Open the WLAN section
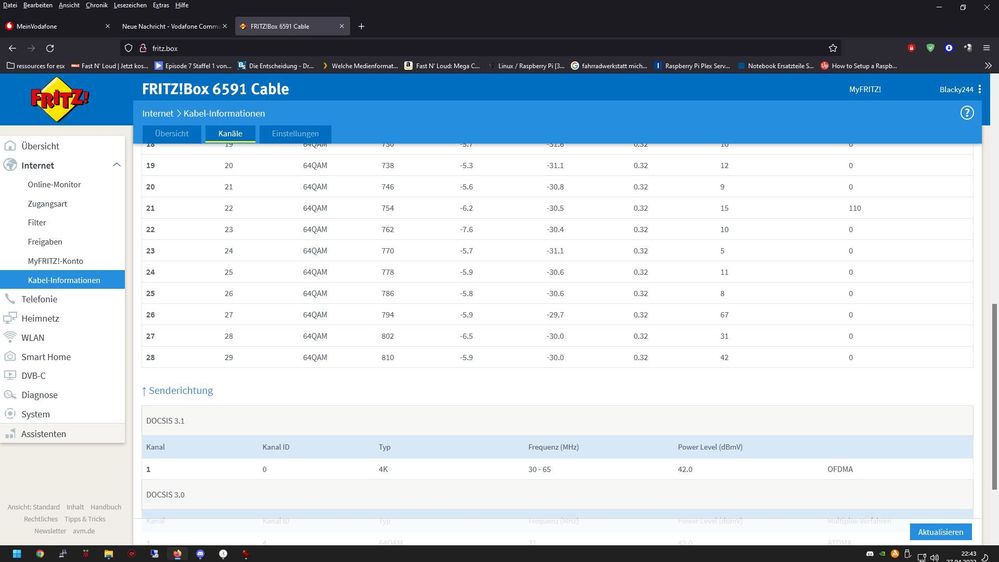 tap(32, 337)
